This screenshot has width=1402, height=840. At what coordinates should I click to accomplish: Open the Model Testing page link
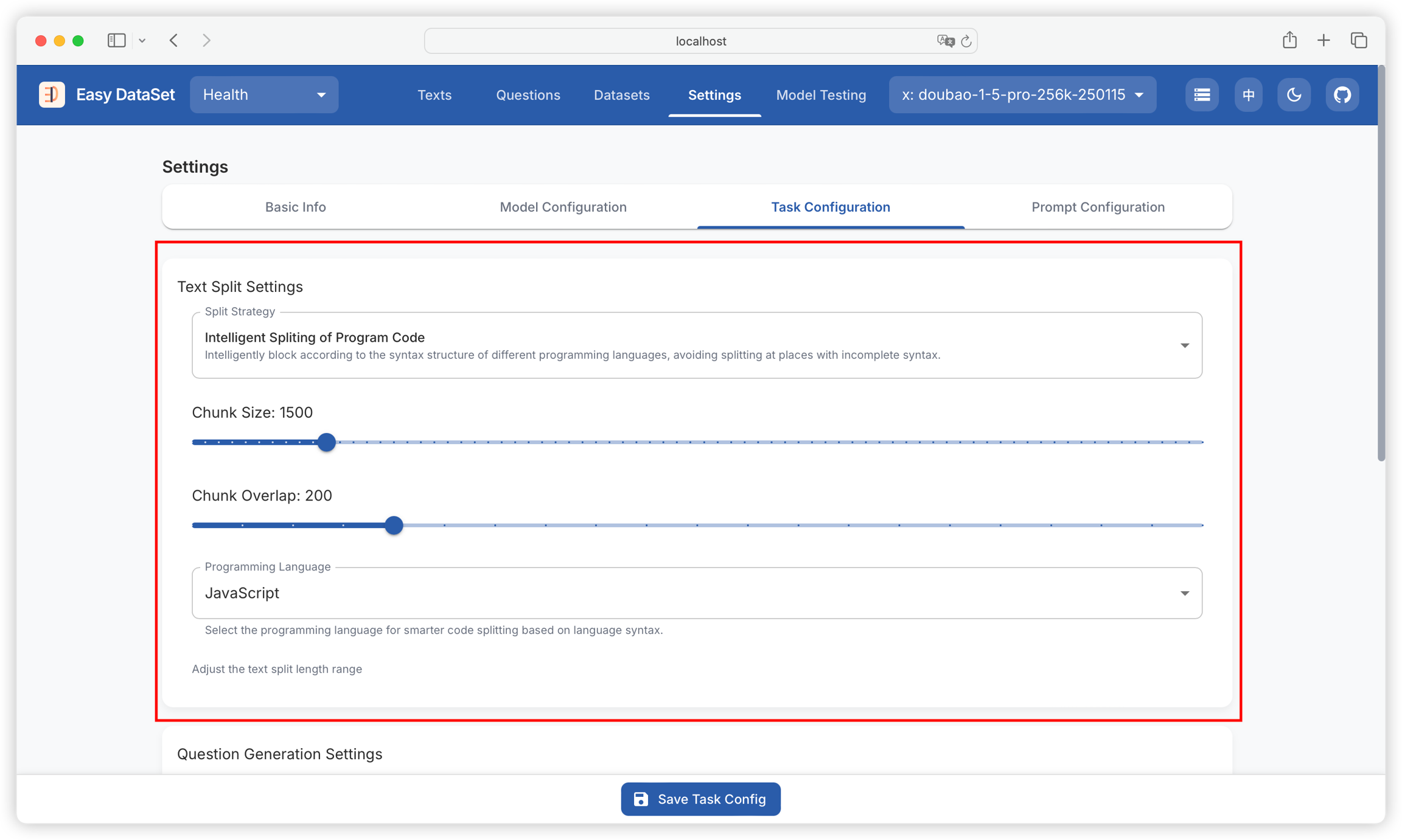821,95
